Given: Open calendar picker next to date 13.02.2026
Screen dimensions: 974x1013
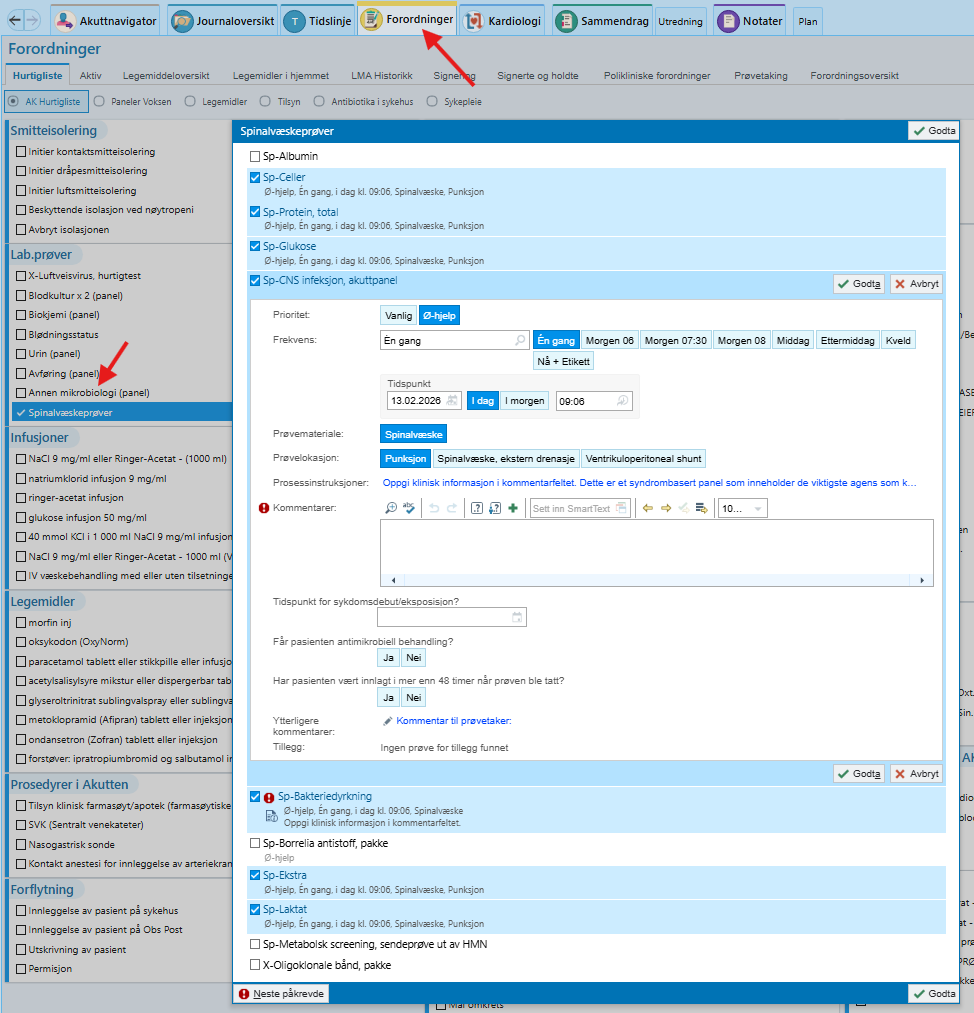Looking at the screenshot, I should click(x=453, y=401).
